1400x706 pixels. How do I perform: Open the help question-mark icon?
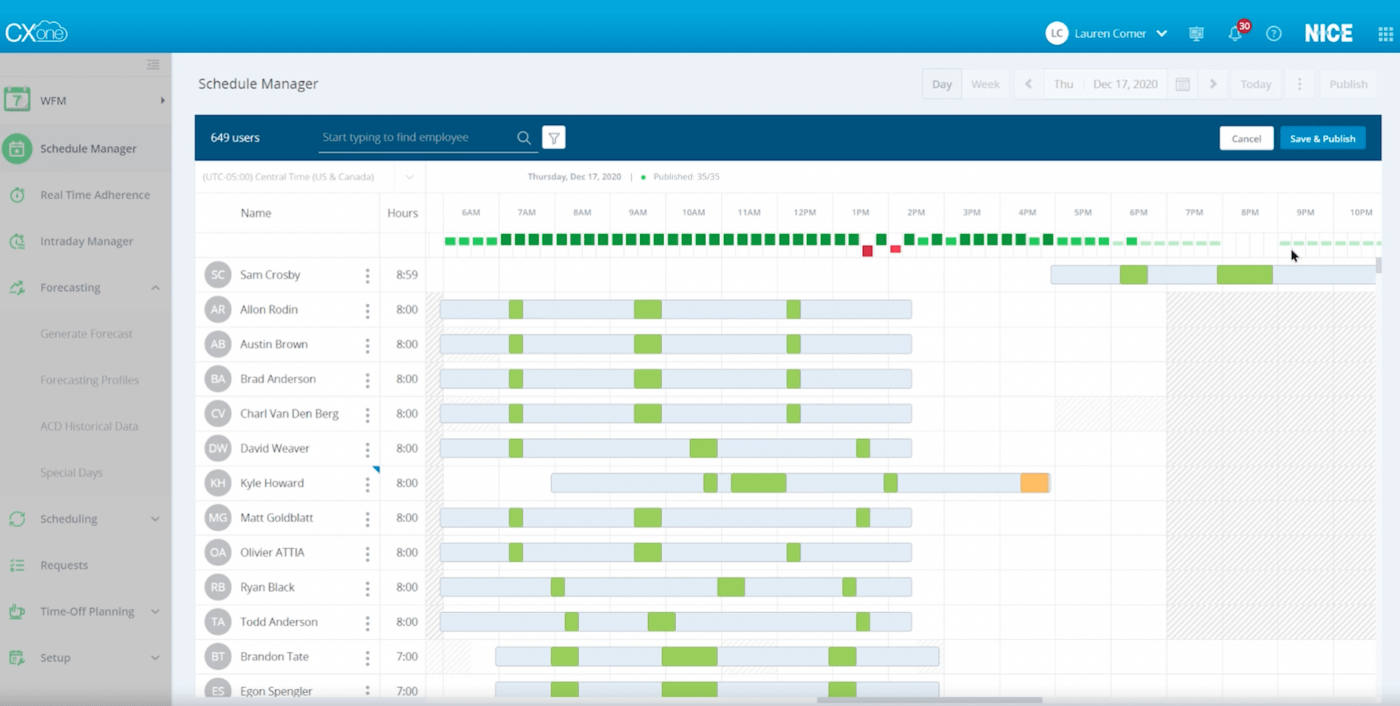(x=1273, y=33)
